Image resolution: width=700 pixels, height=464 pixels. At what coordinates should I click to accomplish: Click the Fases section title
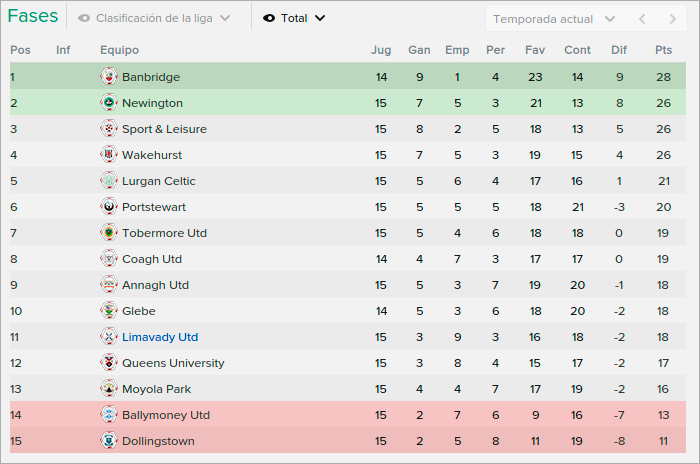33,16
